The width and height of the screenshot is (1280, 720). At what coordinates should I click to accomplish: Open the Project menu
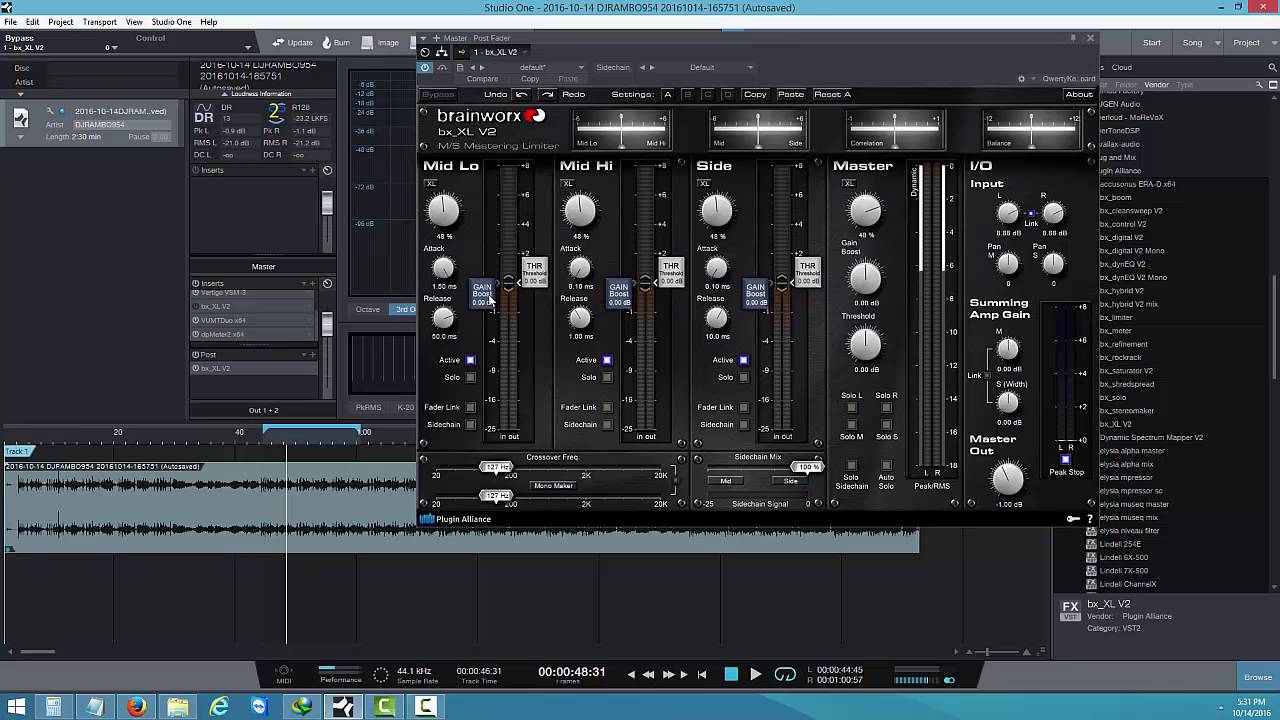[61, 22]
